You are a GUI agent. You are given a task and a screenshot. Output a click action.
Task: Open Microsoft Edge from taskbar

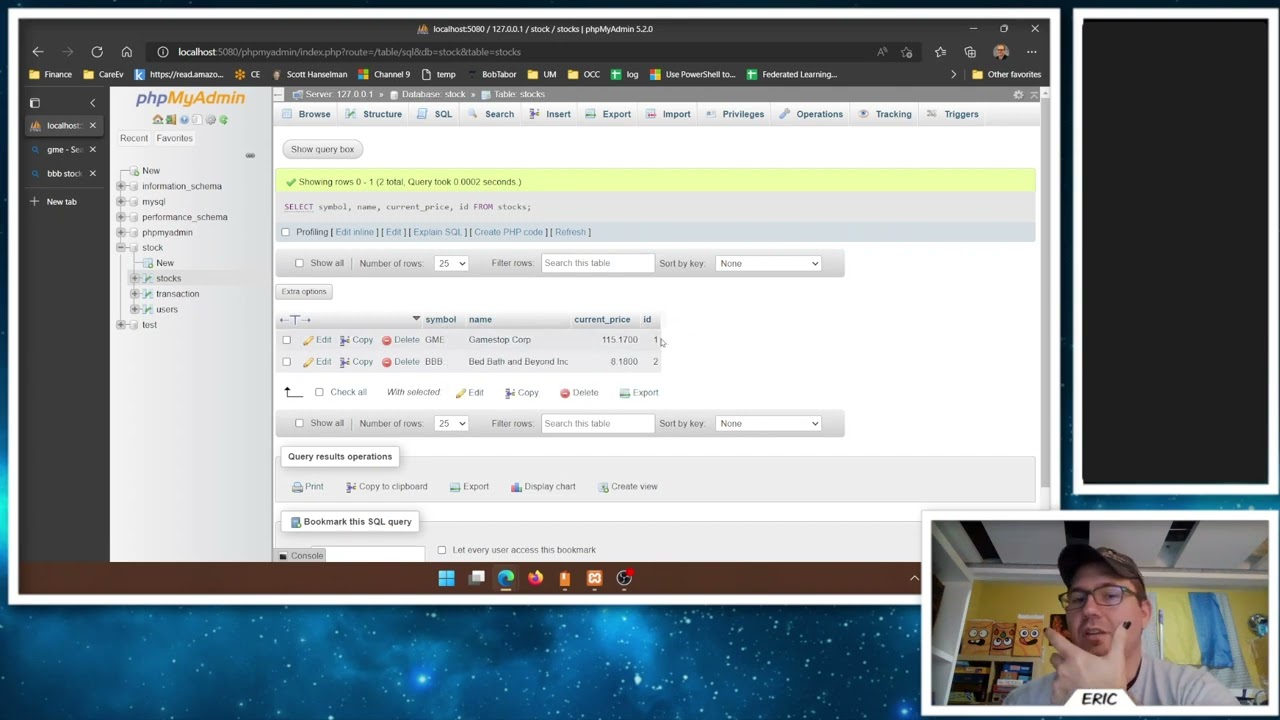pos(506,578)
